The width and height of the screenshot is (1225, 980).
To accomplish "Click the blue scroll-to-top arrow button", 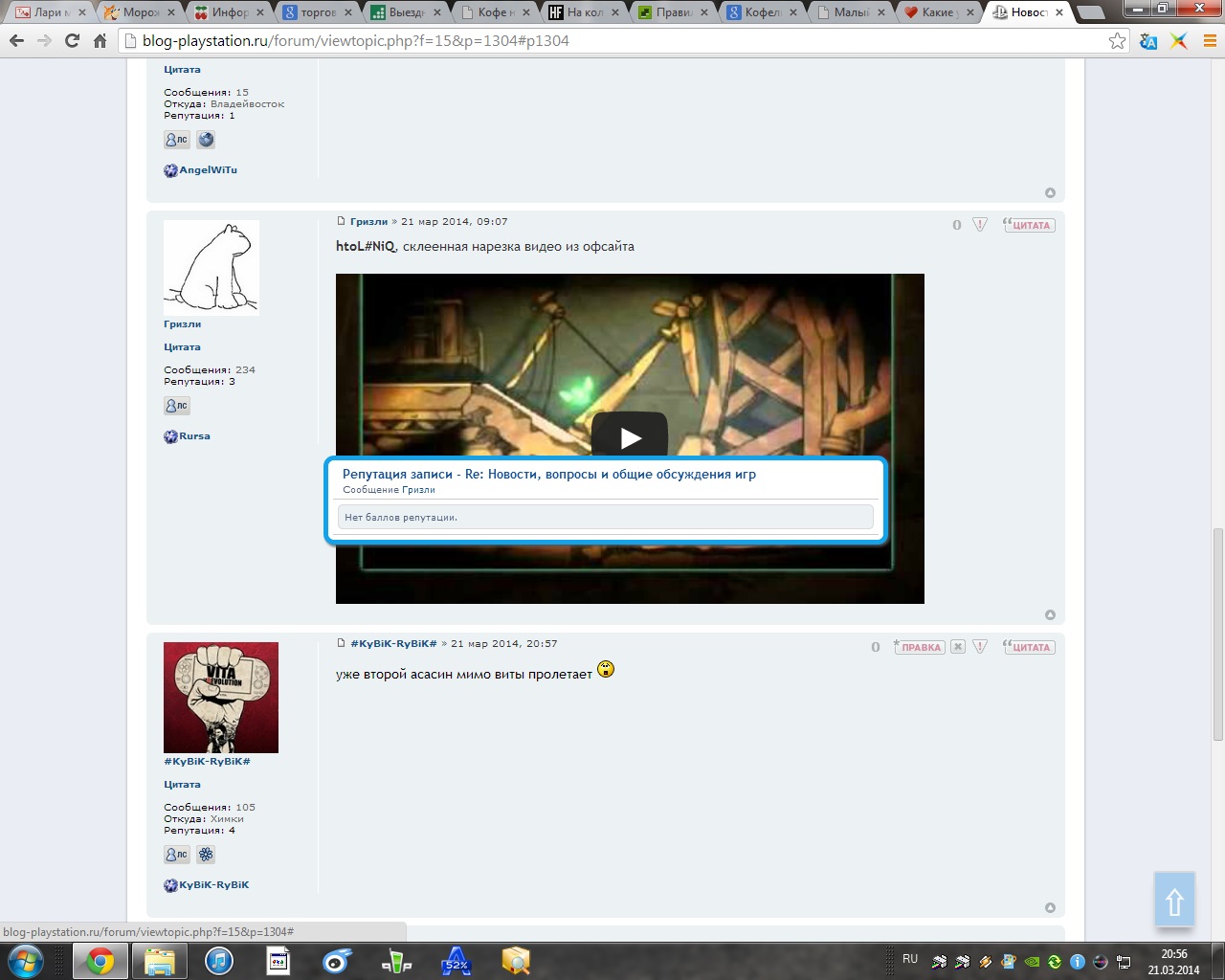I will pos(1174,900).
